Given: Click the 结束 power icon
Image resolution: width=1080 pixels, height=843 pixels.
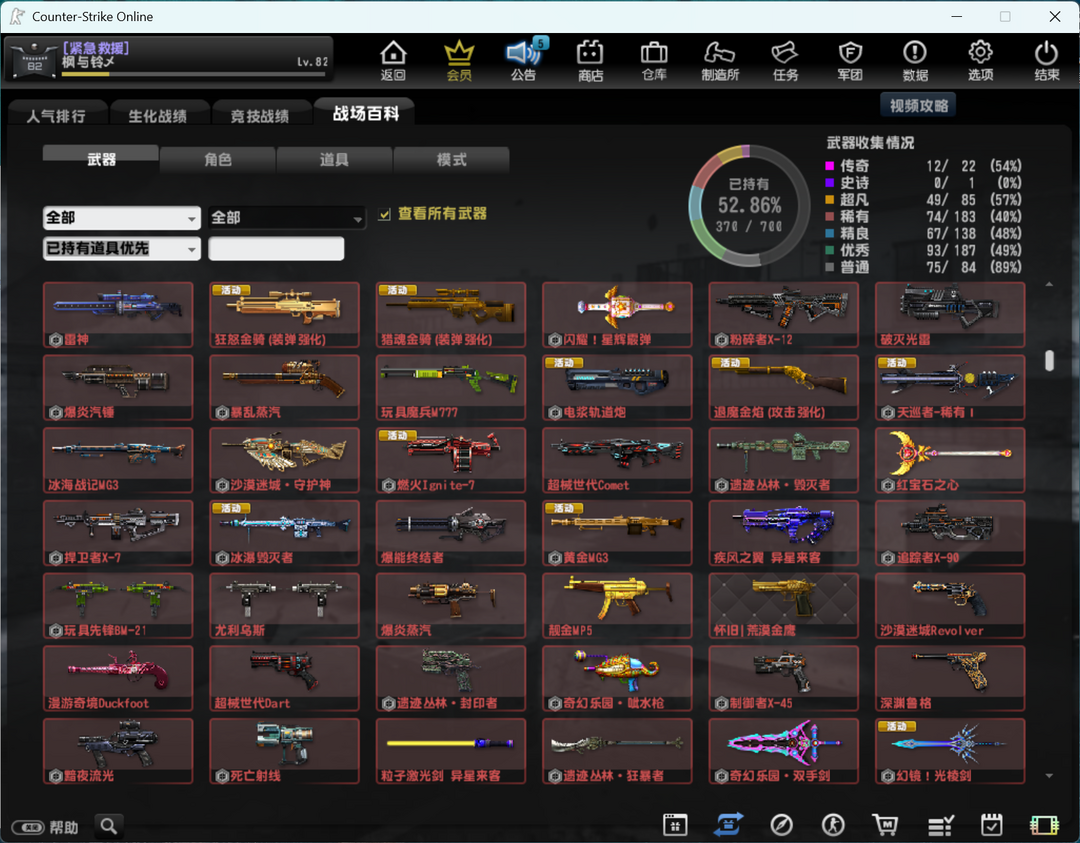Looking at the screenshot, I should tap(1046, 60).
